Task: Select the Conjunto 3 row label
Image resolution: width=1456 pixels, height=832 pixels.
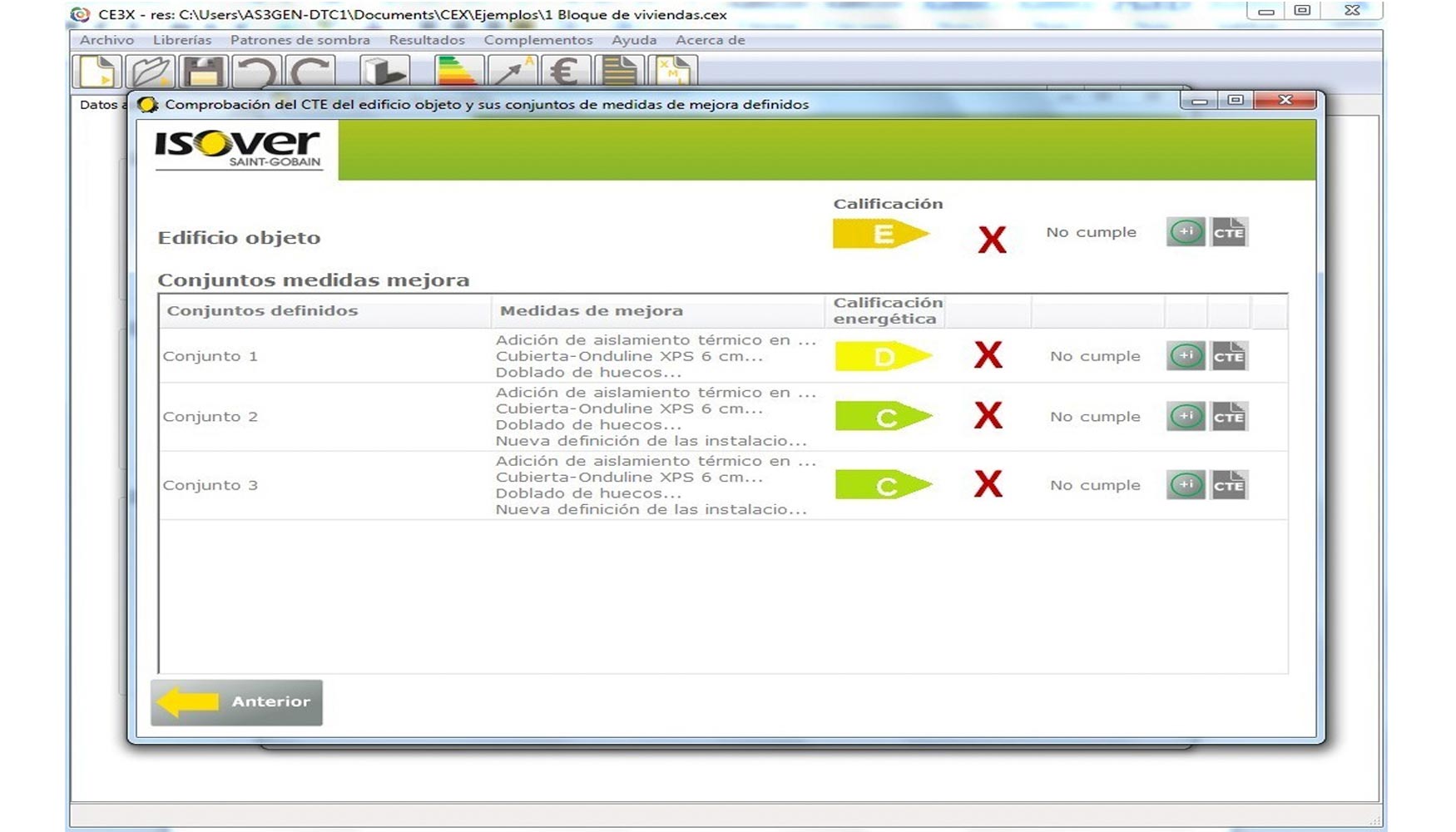Action: 210,485
